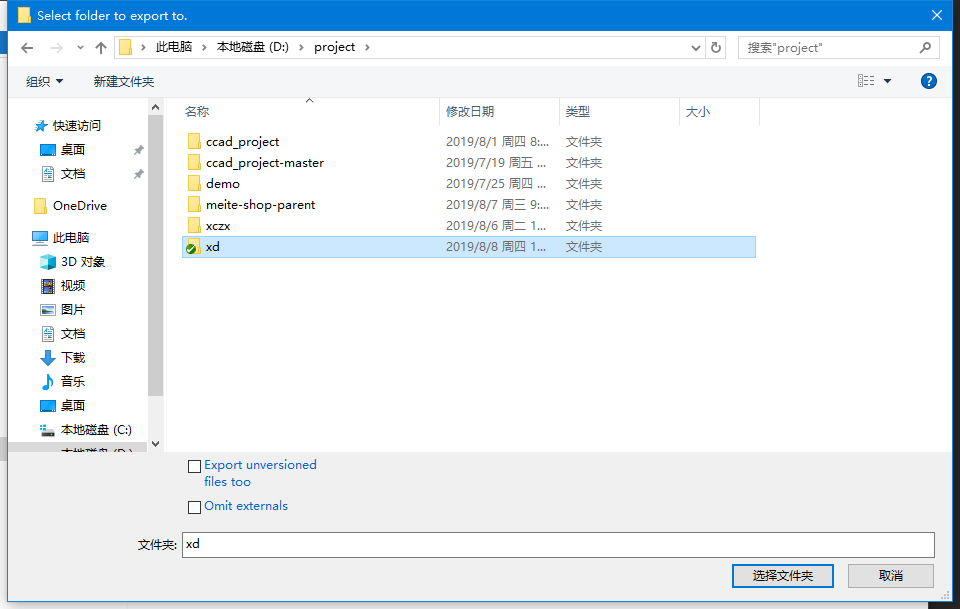Viewport: 960px width, 609px height.
Task: Select the ccad_project folder icon
Action: pos(194,141)
